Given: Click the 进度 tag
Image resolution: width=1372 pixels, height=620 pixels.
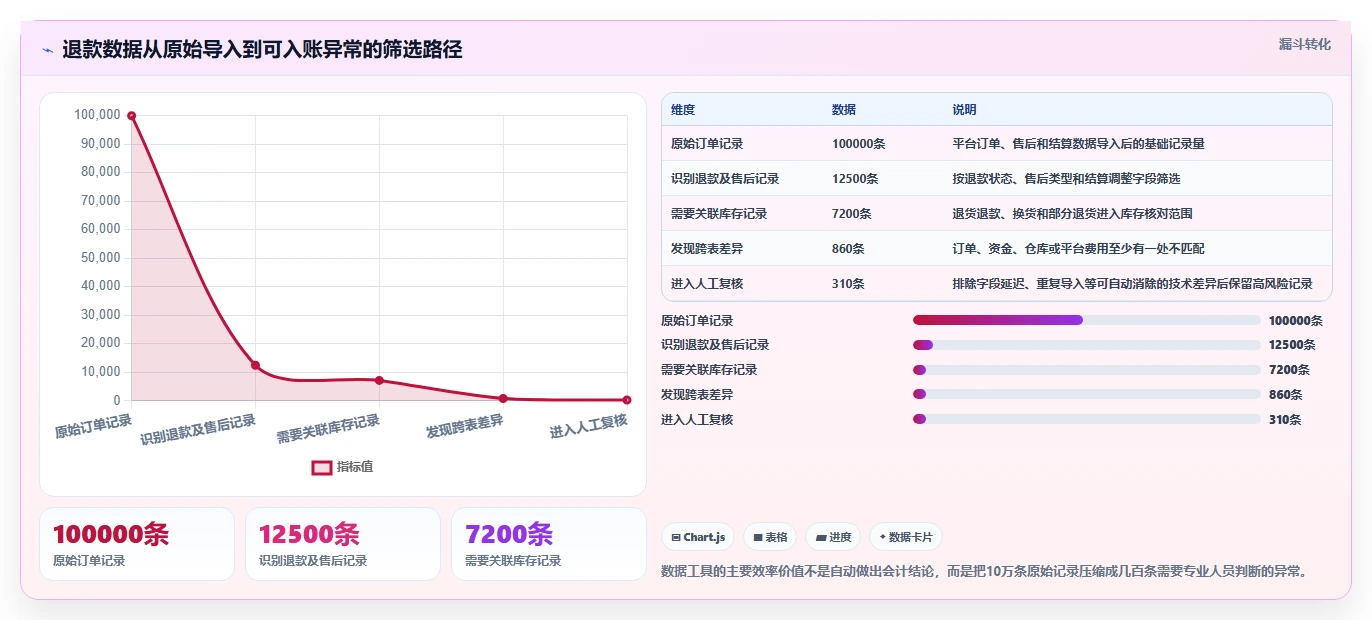Looking at the screenshot, I should [x=833, y=537].
